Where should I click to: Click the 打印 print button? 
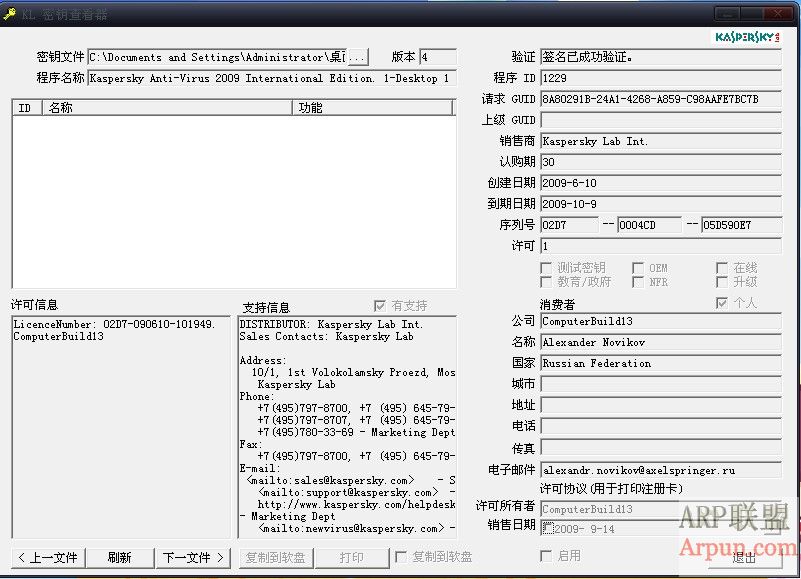[x=353, y=557]
